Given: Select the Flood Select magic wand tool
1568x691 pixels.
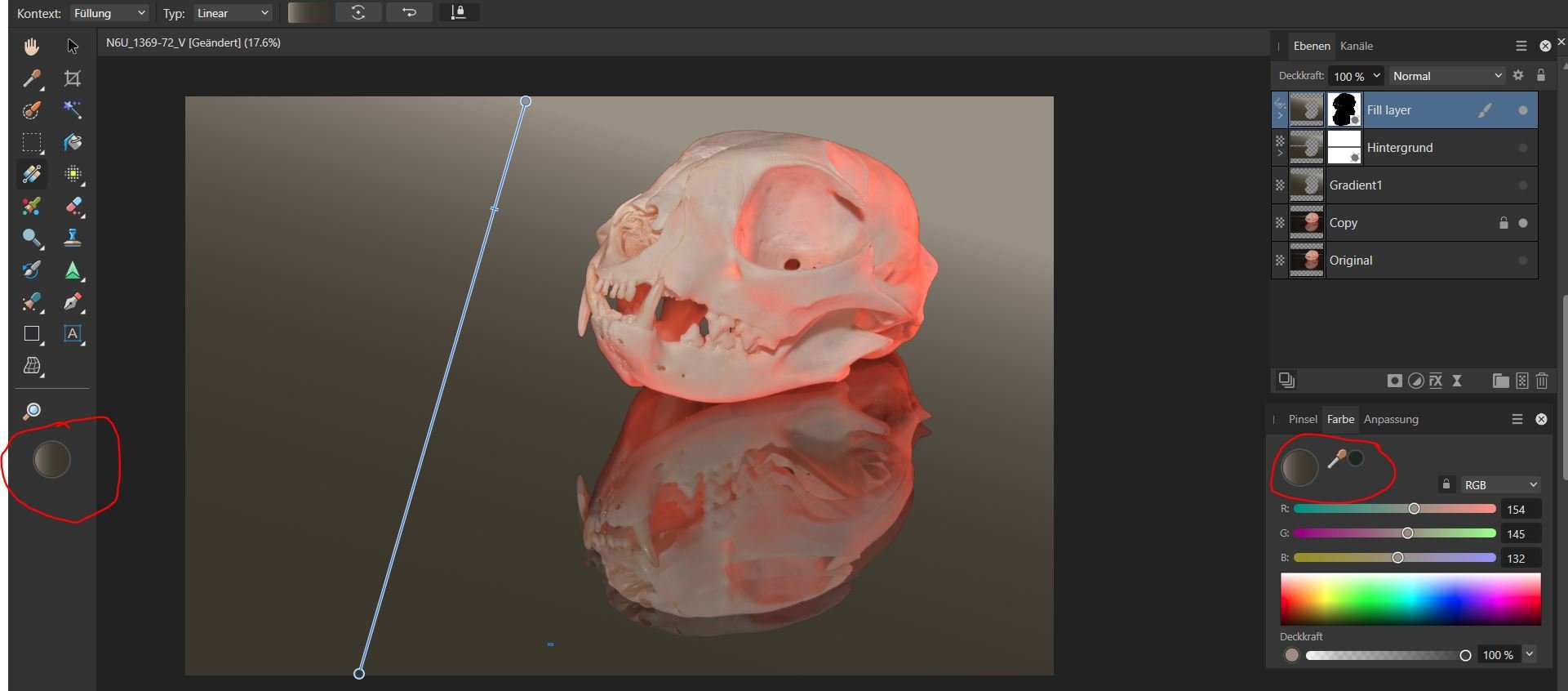Looking at the screenshot, I should pyautogui.click(x=73, y=110).
